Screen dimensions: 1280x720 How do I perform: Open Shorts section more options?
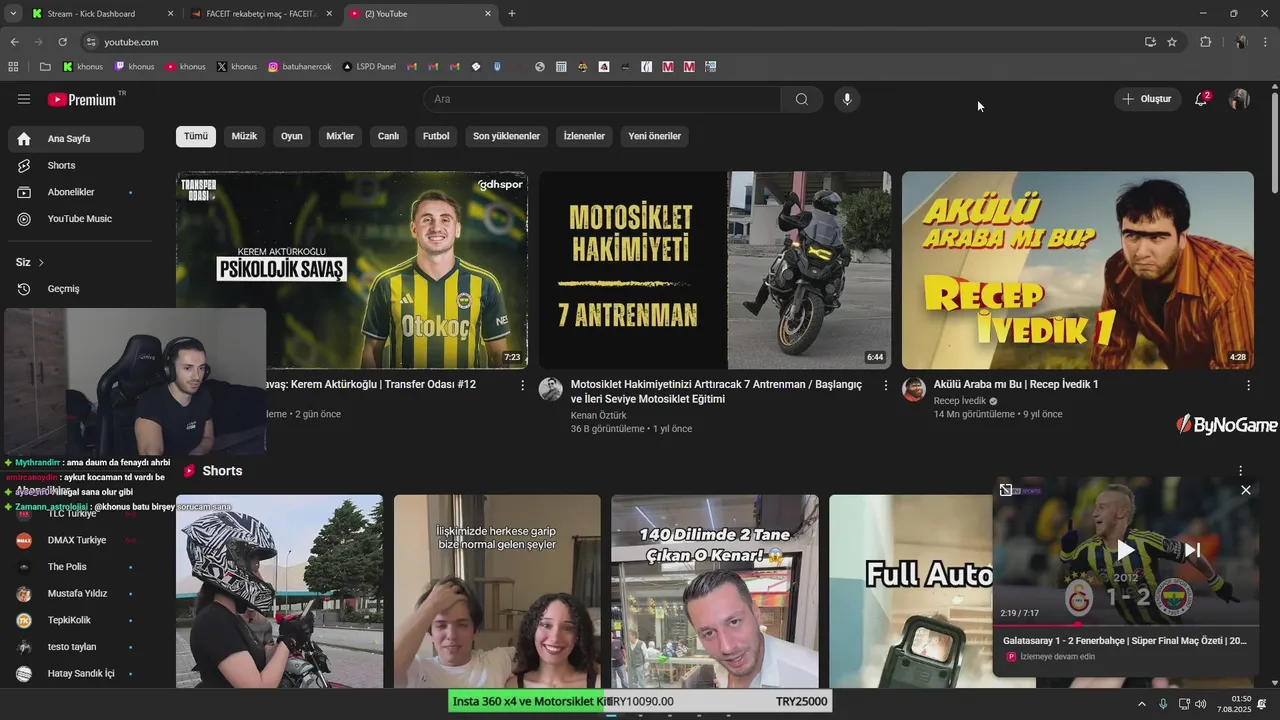pyautogui.click(x=1241, y=471)
